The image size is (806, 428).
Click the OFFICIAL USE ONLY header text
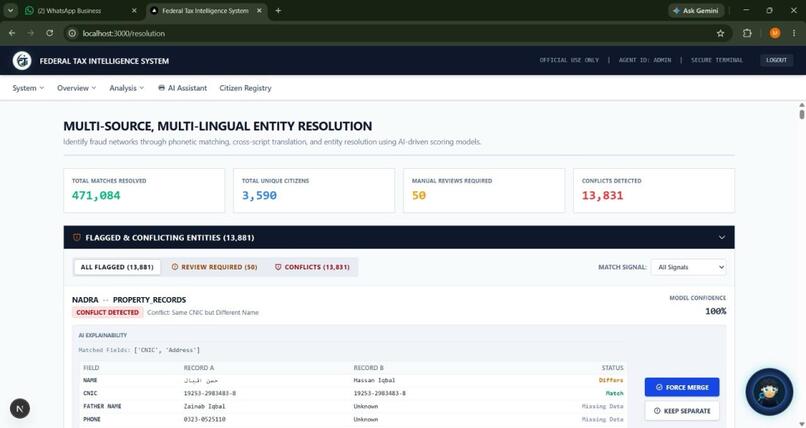tap(569, 60)
